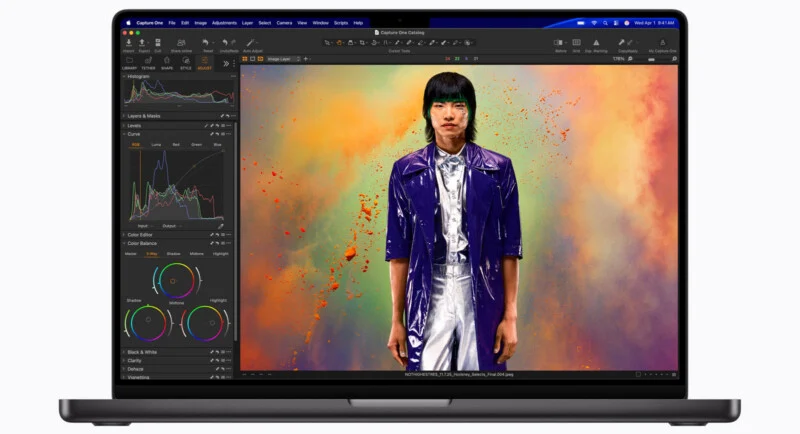Expand the Dehaze panel
800x434 pixels.
[124, 369]
